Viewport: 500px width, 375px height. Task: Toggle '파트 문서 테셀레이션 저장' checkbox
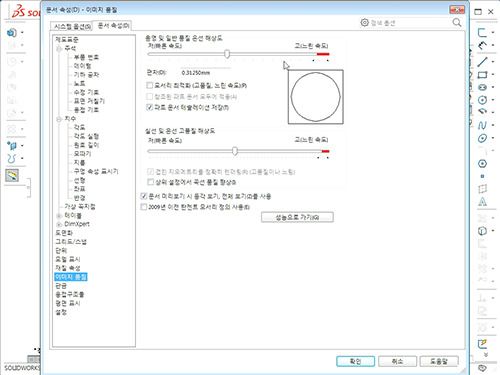coord(150,107)
